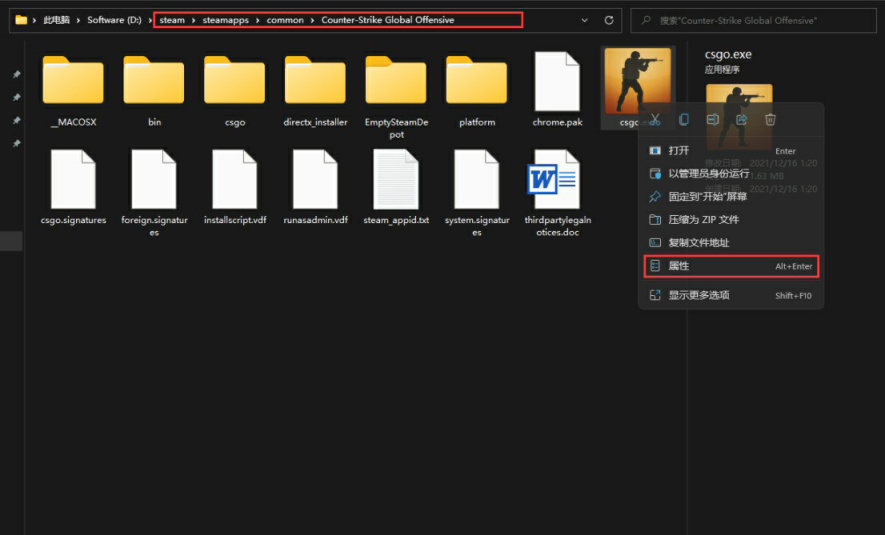
Task: Click the Share icon in context menu
Action: (x=741, y=120)
